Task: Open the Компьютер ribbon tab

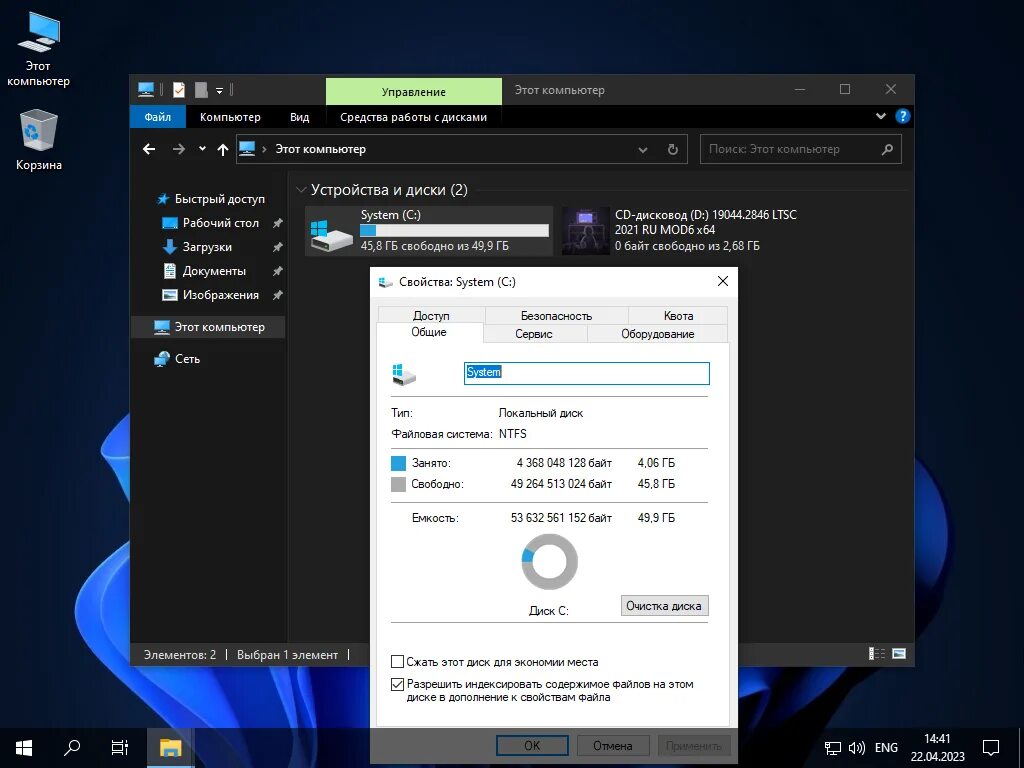Action: [230, 117]
